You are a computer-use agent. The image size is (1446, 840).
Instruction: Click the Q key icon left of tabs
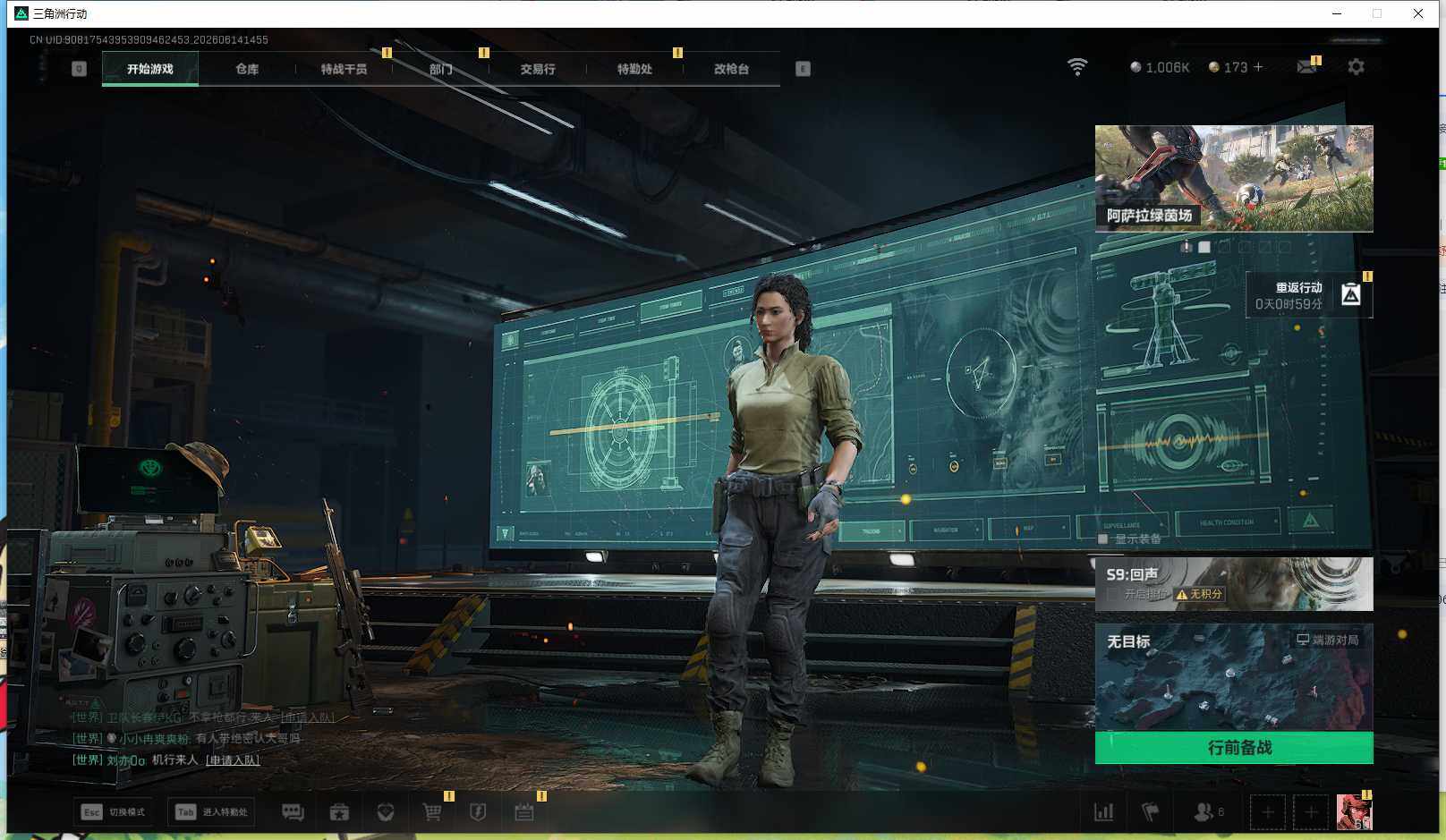click(x=79, y=69)
